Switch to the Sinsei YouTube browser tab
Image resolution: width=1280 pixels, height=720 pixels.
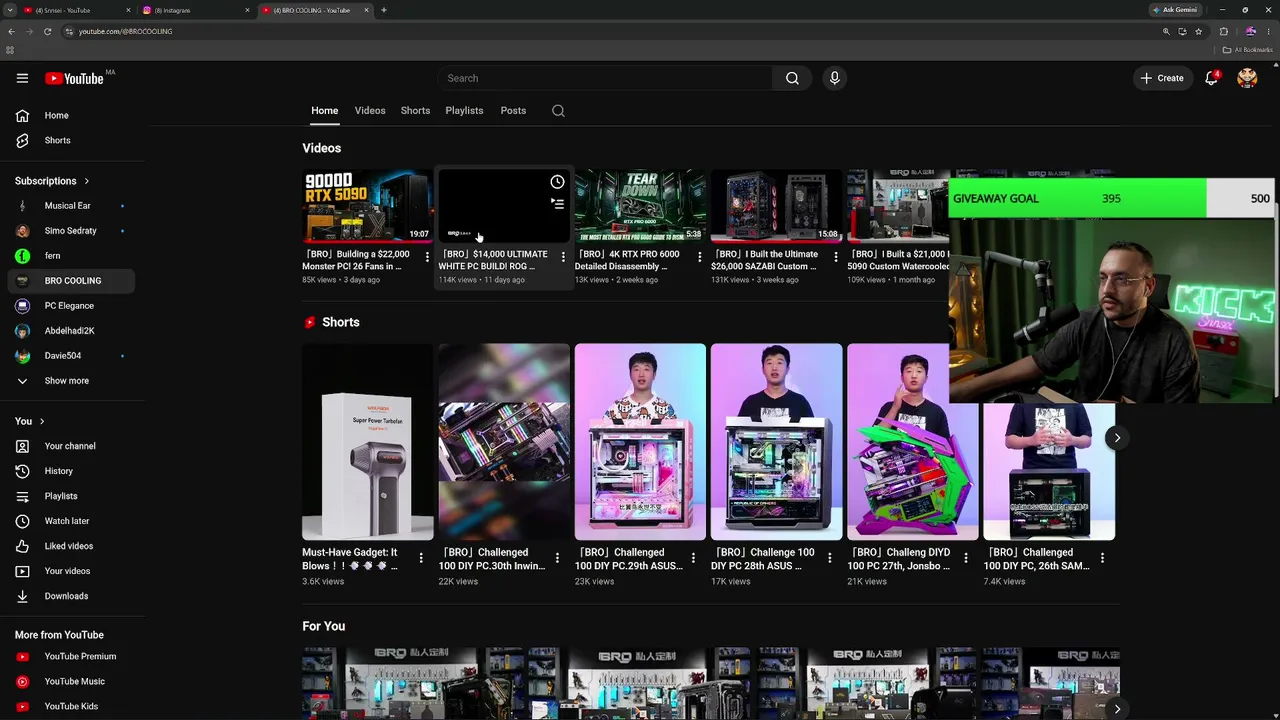pos(74,10)
